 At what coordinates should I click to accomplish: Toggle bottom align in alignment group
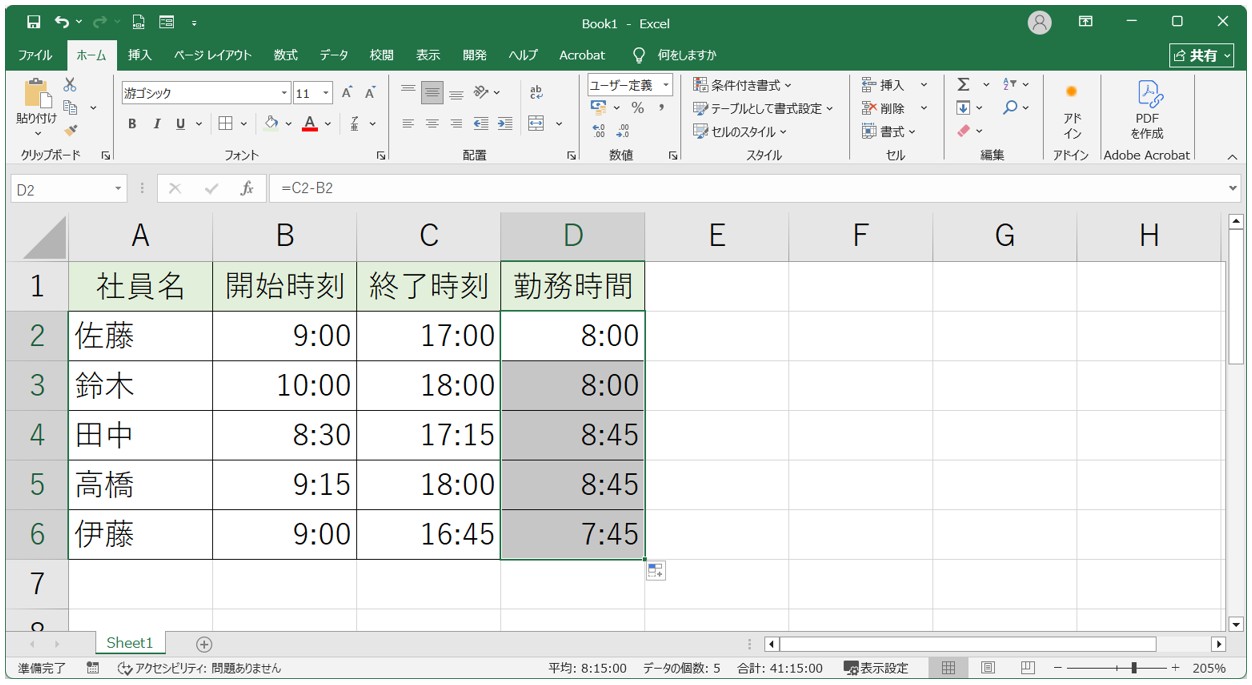click(x=456, y=93)
